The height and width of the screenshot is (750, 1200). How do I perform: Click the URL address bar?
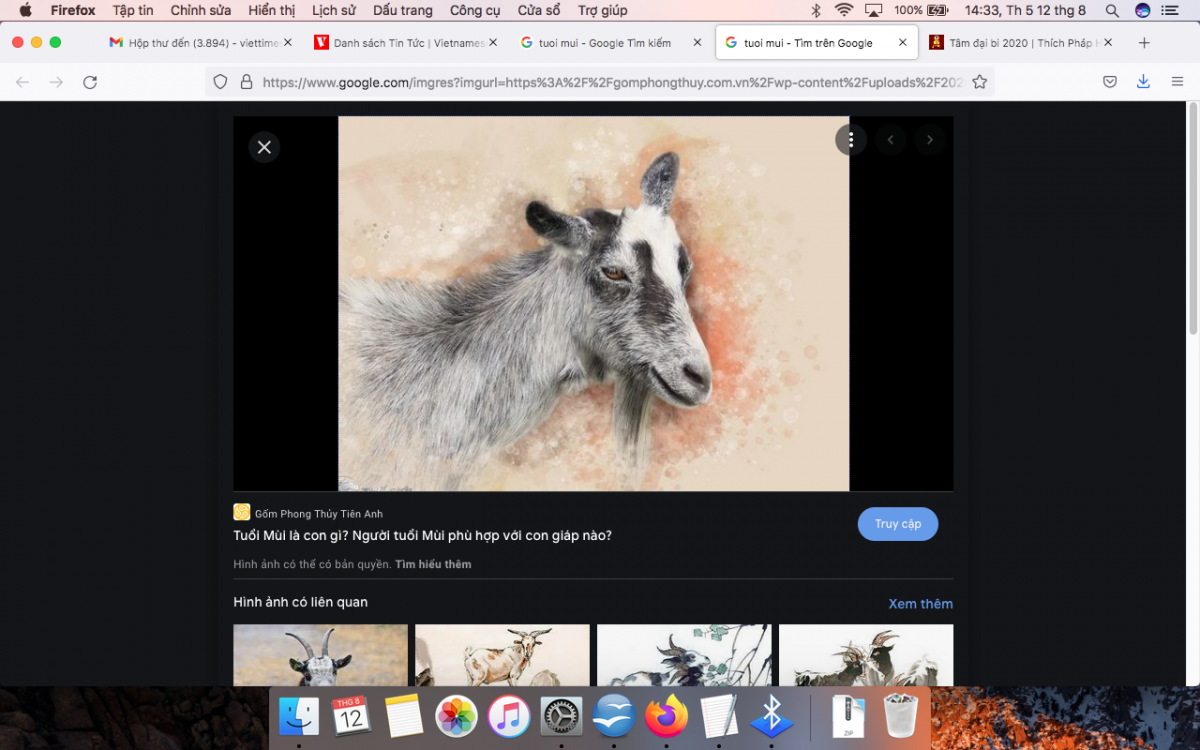(x=610, y=82)
